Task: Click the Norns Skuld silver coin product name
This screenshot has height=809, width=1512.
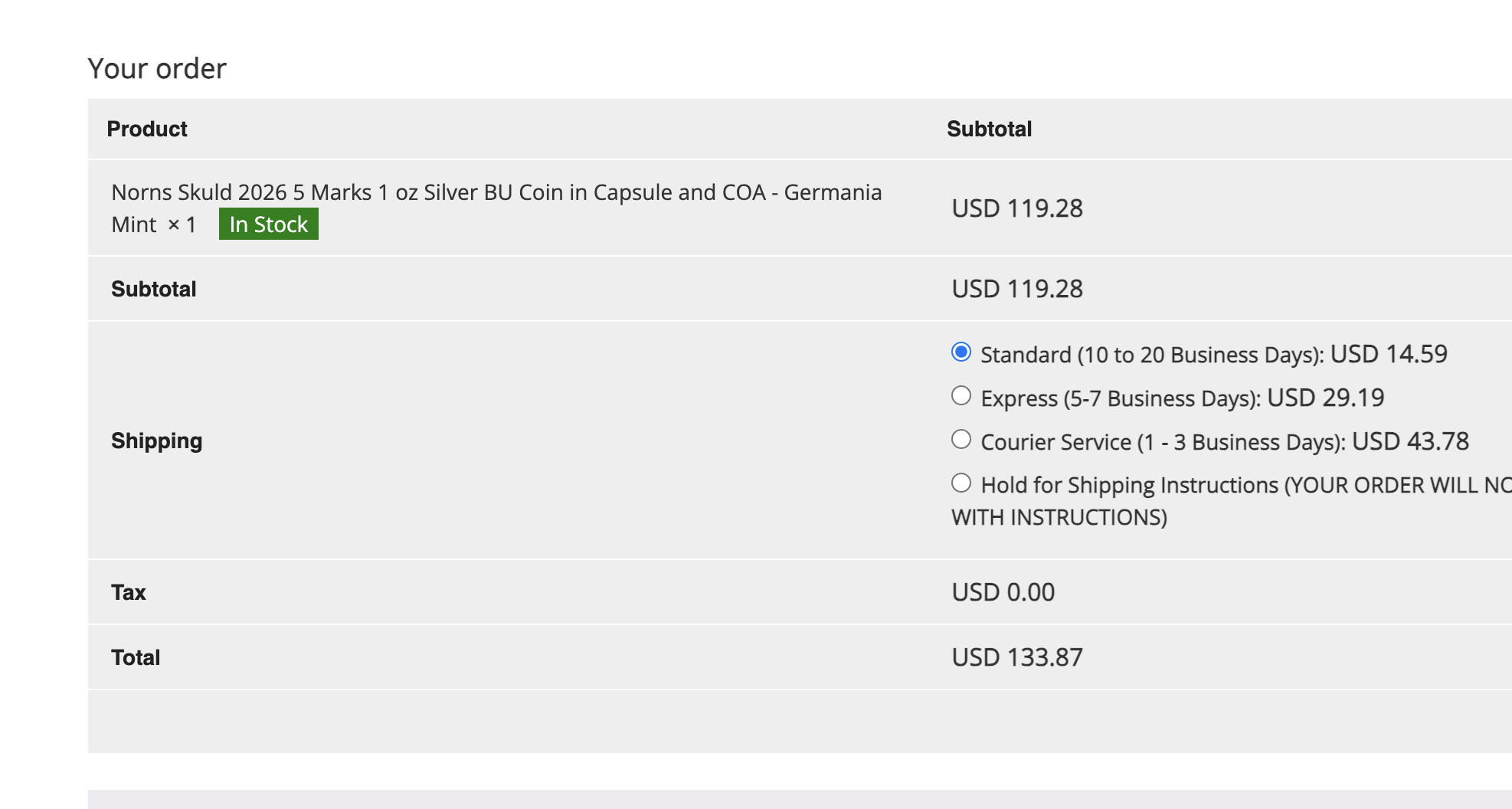Action: point(496,192)
